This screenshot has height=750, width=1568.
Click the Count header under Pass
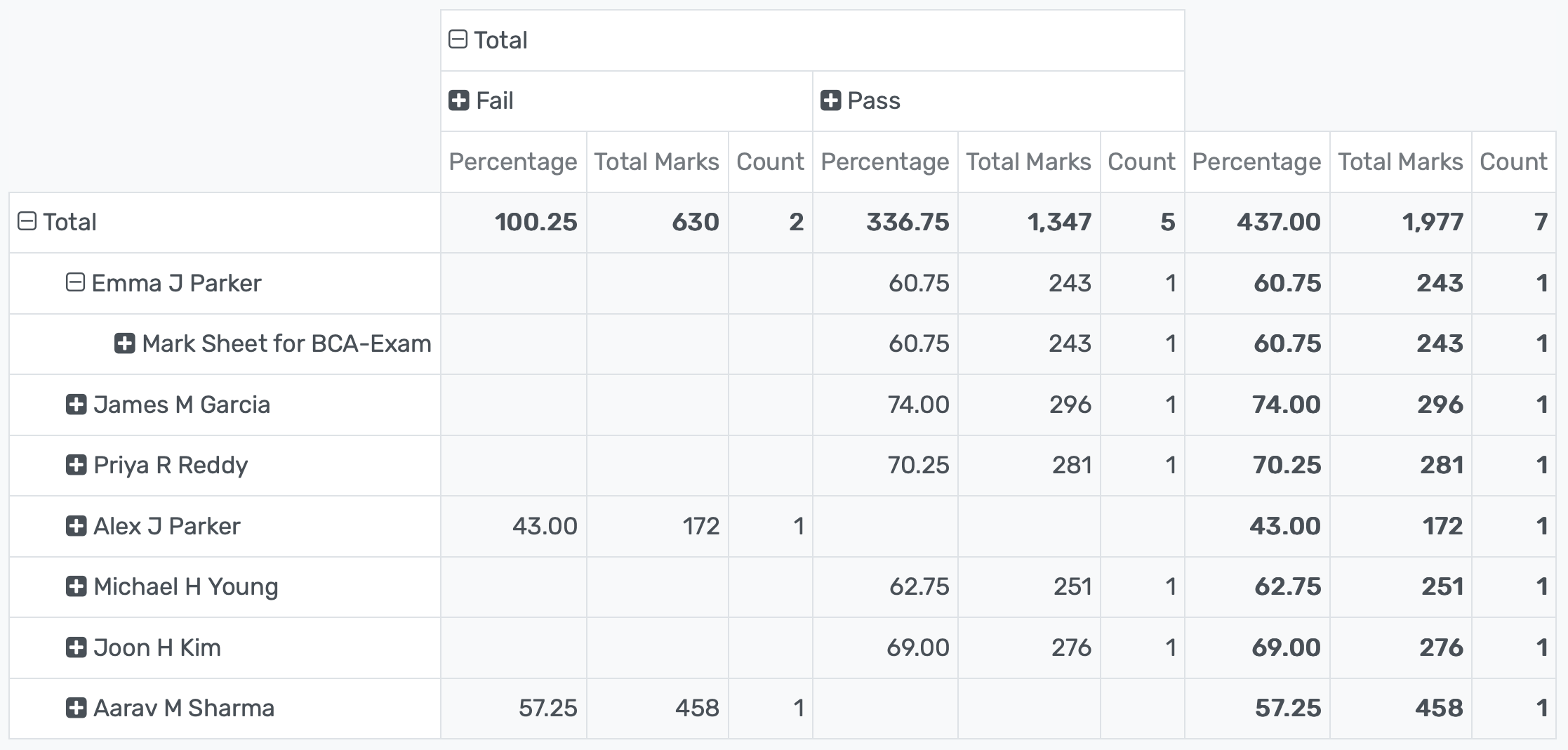pos(1141,162)
